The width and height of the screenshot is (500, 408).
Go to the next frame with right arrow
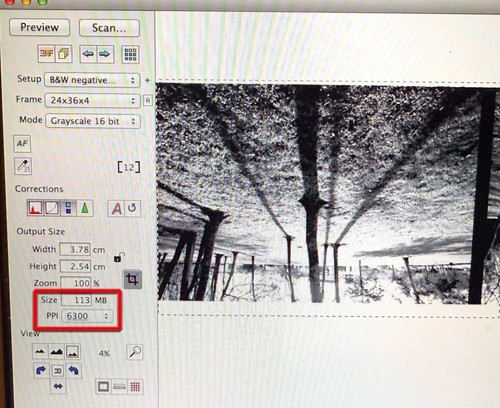coord(105,54)
